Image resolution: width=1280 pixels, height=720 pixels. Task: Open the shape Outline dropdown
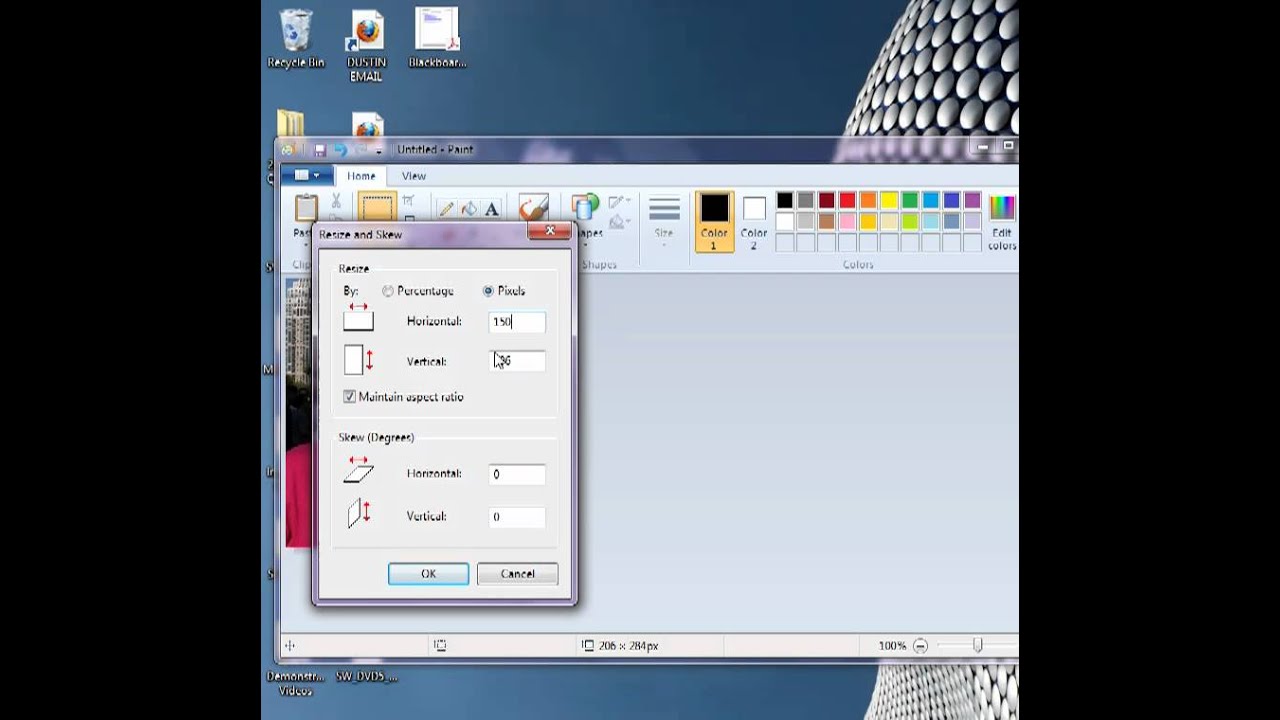[619, 202]
